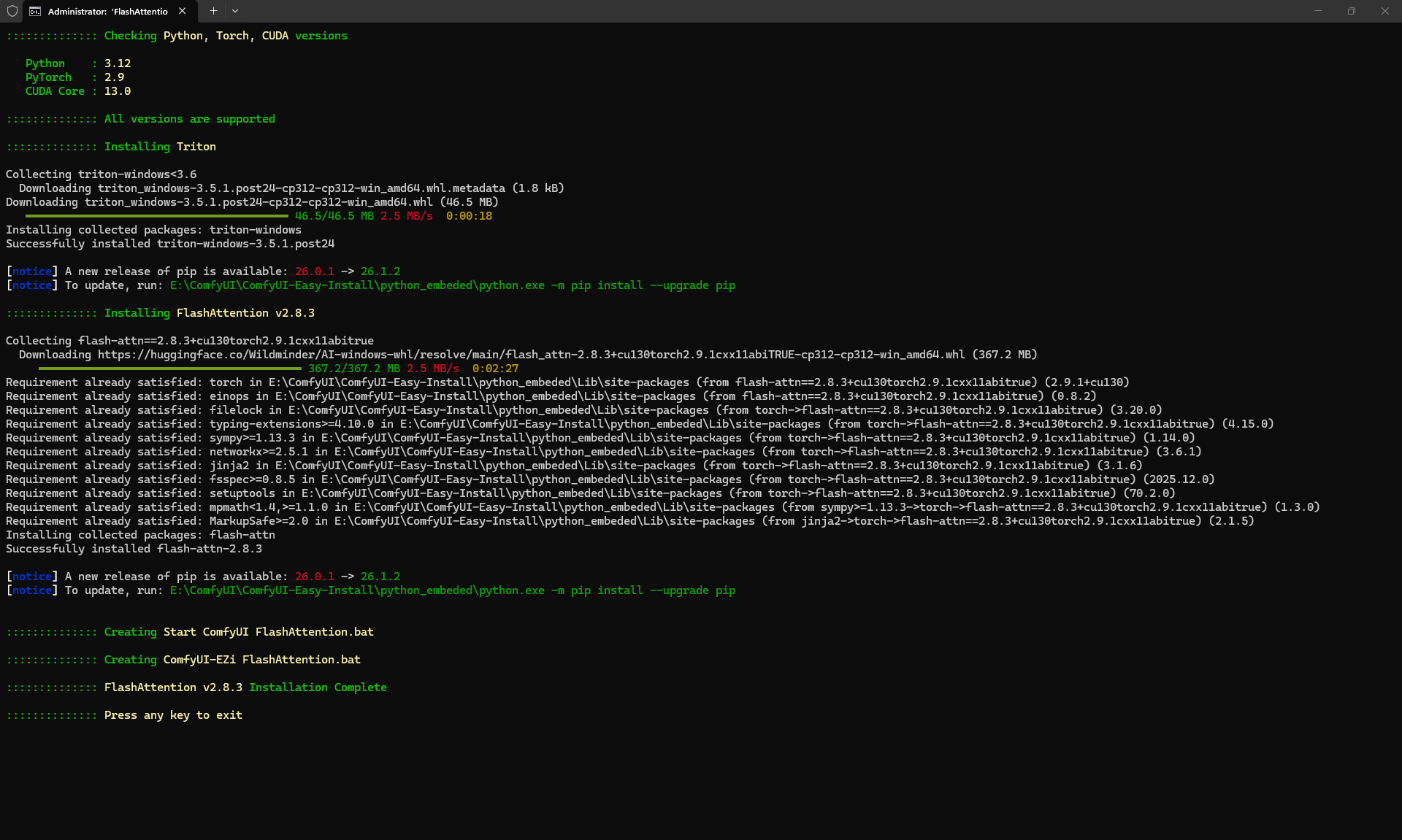Click the first pip upgrade command path
This screenshot has width=1402, height=840.
pyautogui.click(x=453, y=285)
